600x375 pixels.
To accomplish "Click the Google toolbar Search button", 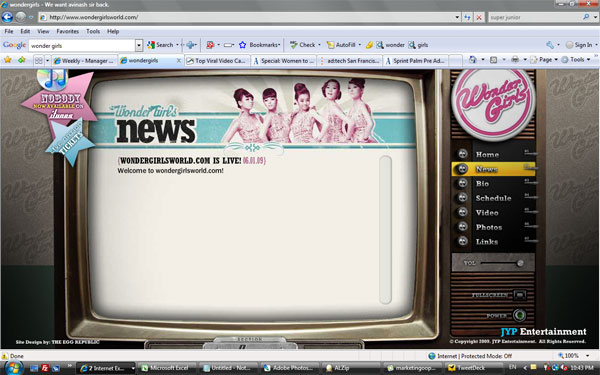I will (x=160, y=45).
